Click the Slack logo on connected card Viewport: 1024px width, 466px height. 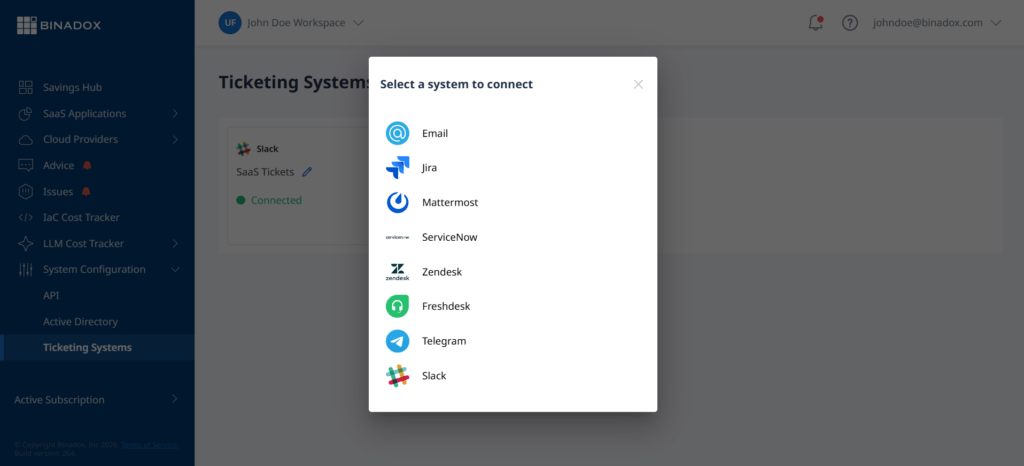[x=244, y=149]
